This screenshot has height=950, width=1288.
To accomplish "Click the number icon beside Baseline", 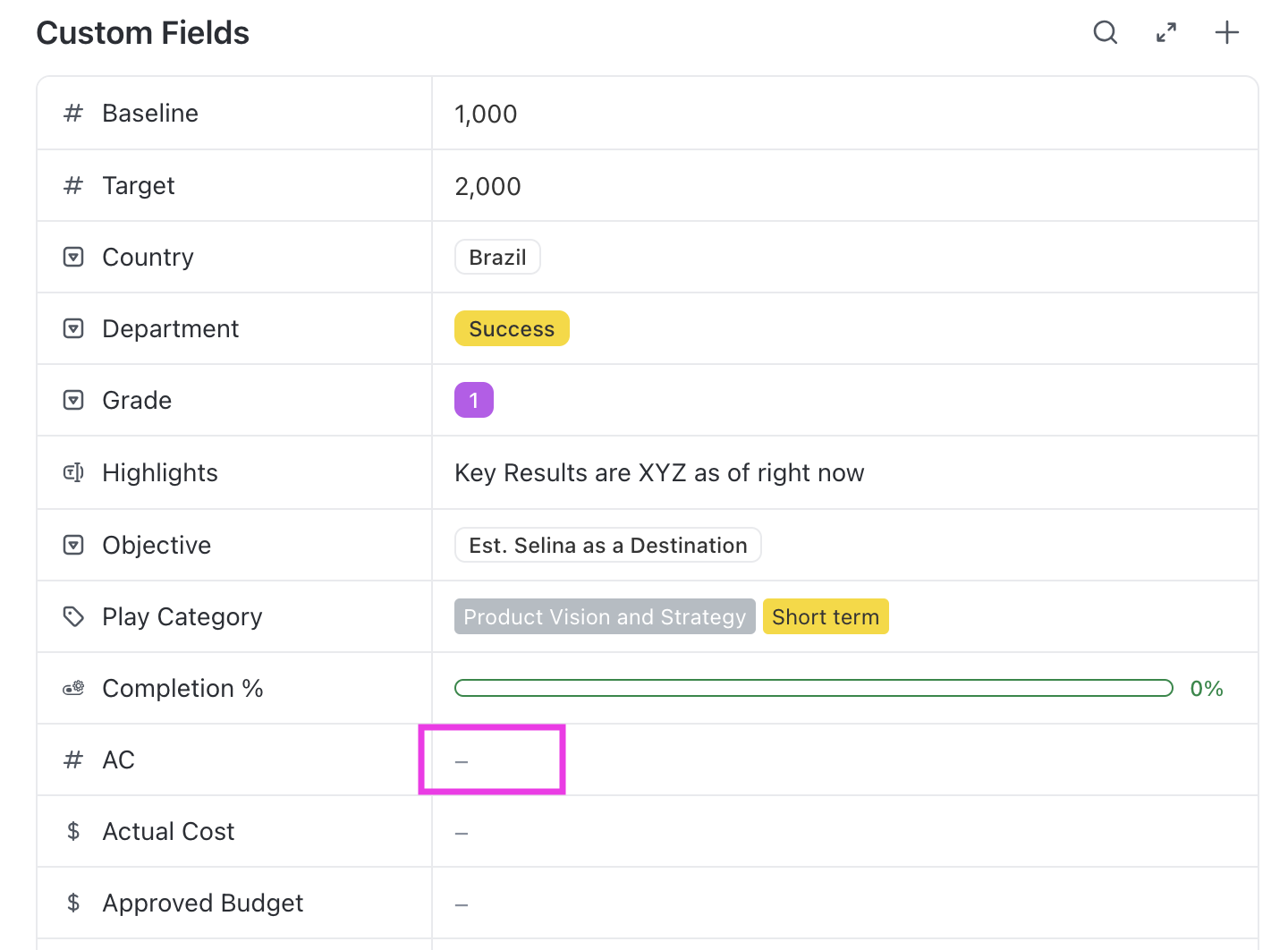I will click(x=73, y=114).
